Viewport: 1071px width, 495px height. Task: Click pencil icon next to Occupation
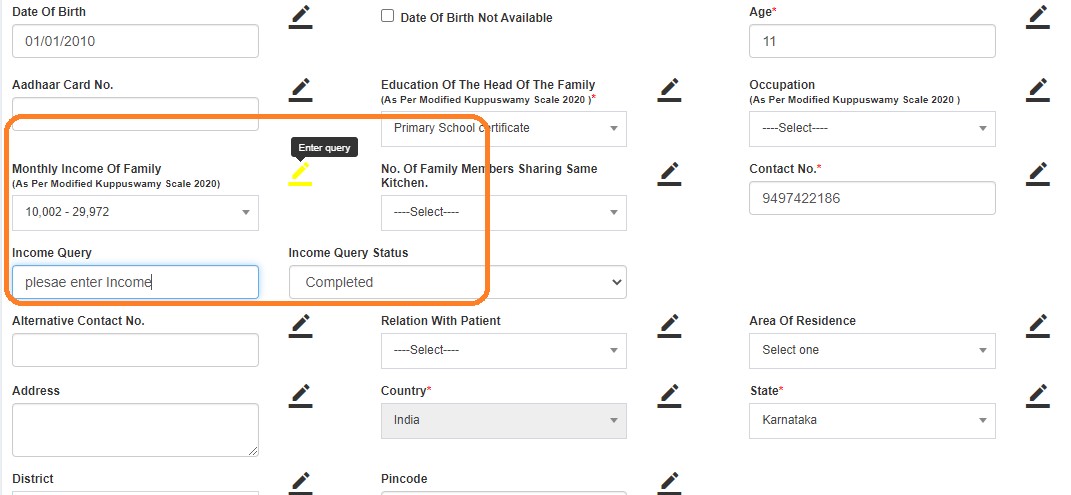pos(1037,90)
